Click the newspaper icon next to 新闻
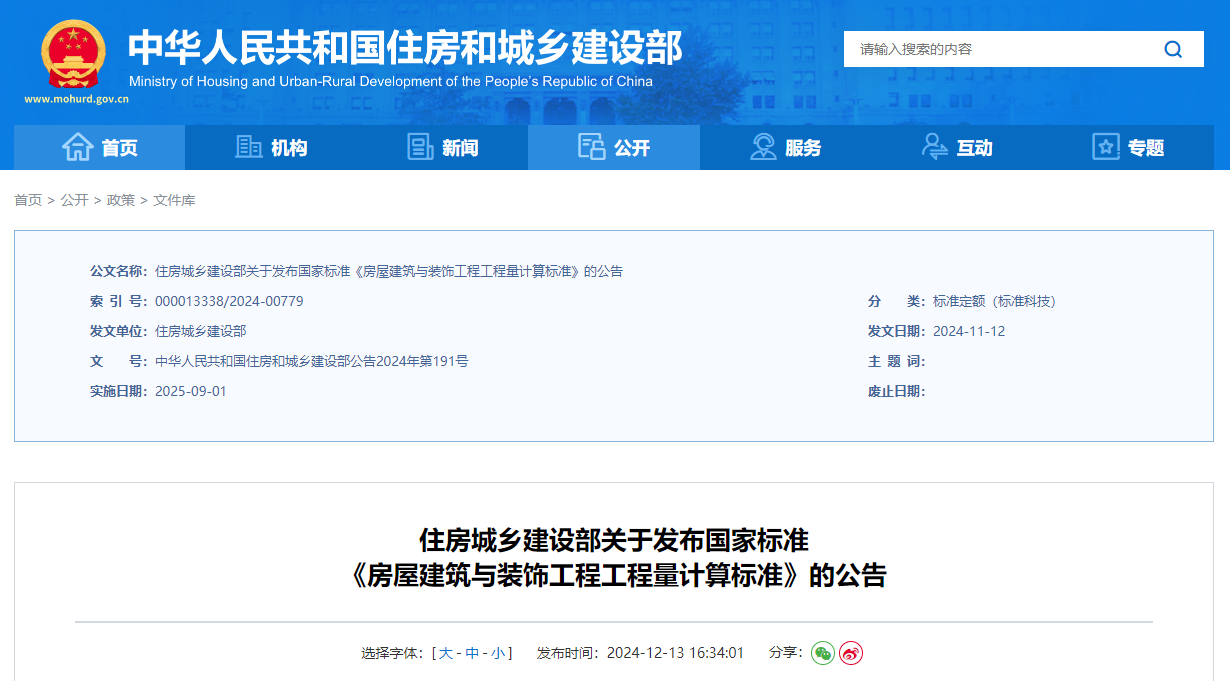The image size is (1230, 681). 418,147
